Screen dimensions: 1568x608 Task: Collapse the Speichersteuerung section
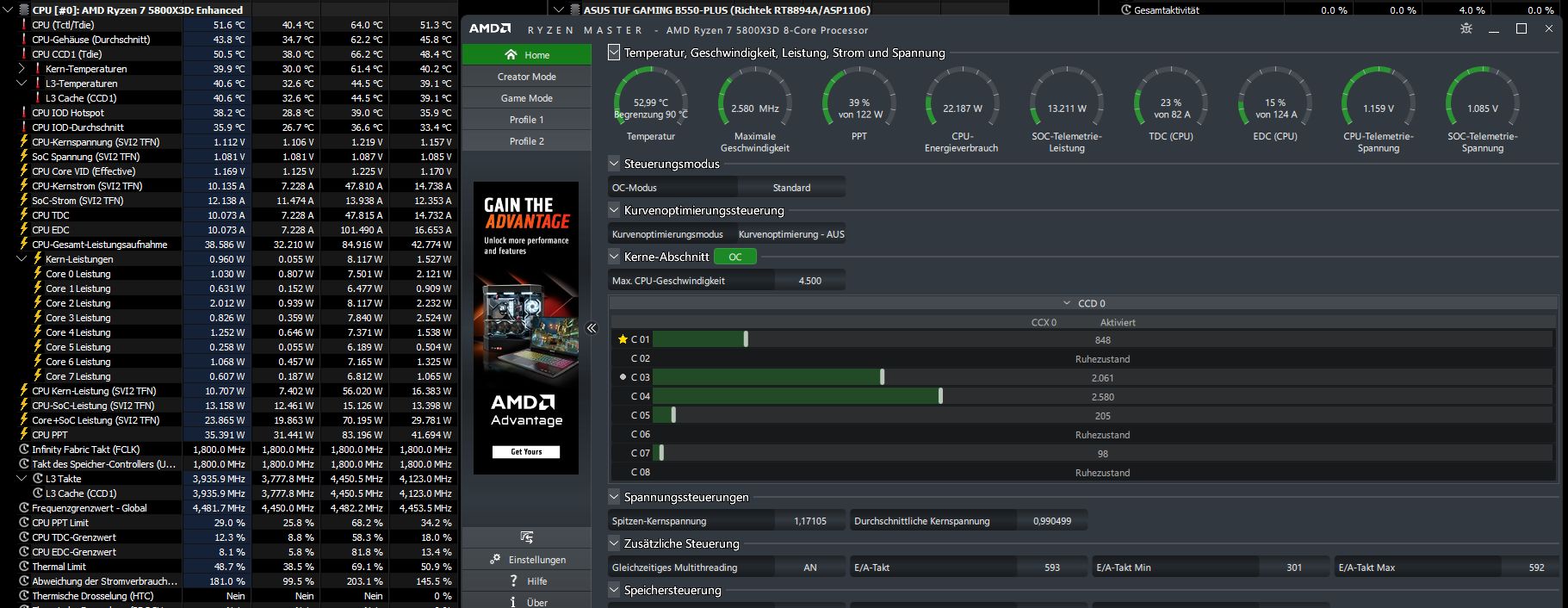pyautogui.click(x=614, y=590)
